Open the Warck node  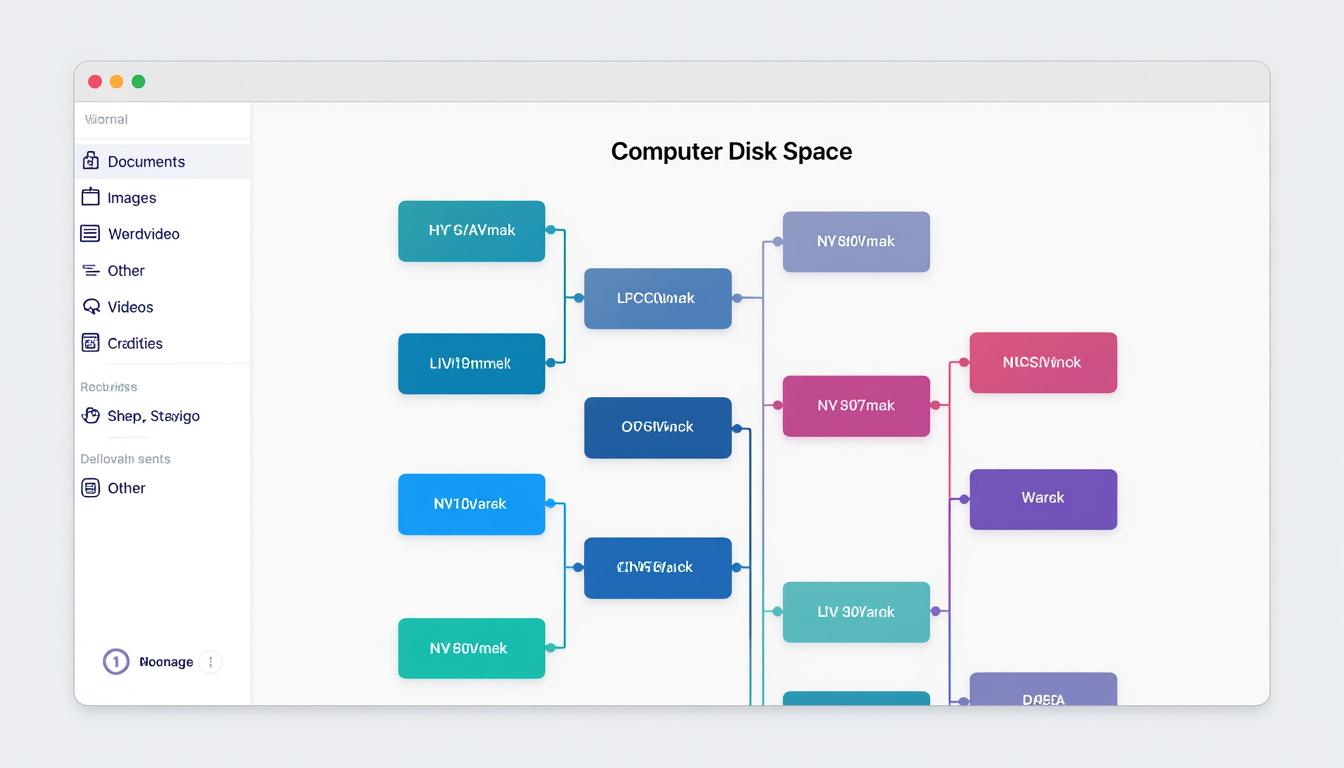tap(1043, 499)
